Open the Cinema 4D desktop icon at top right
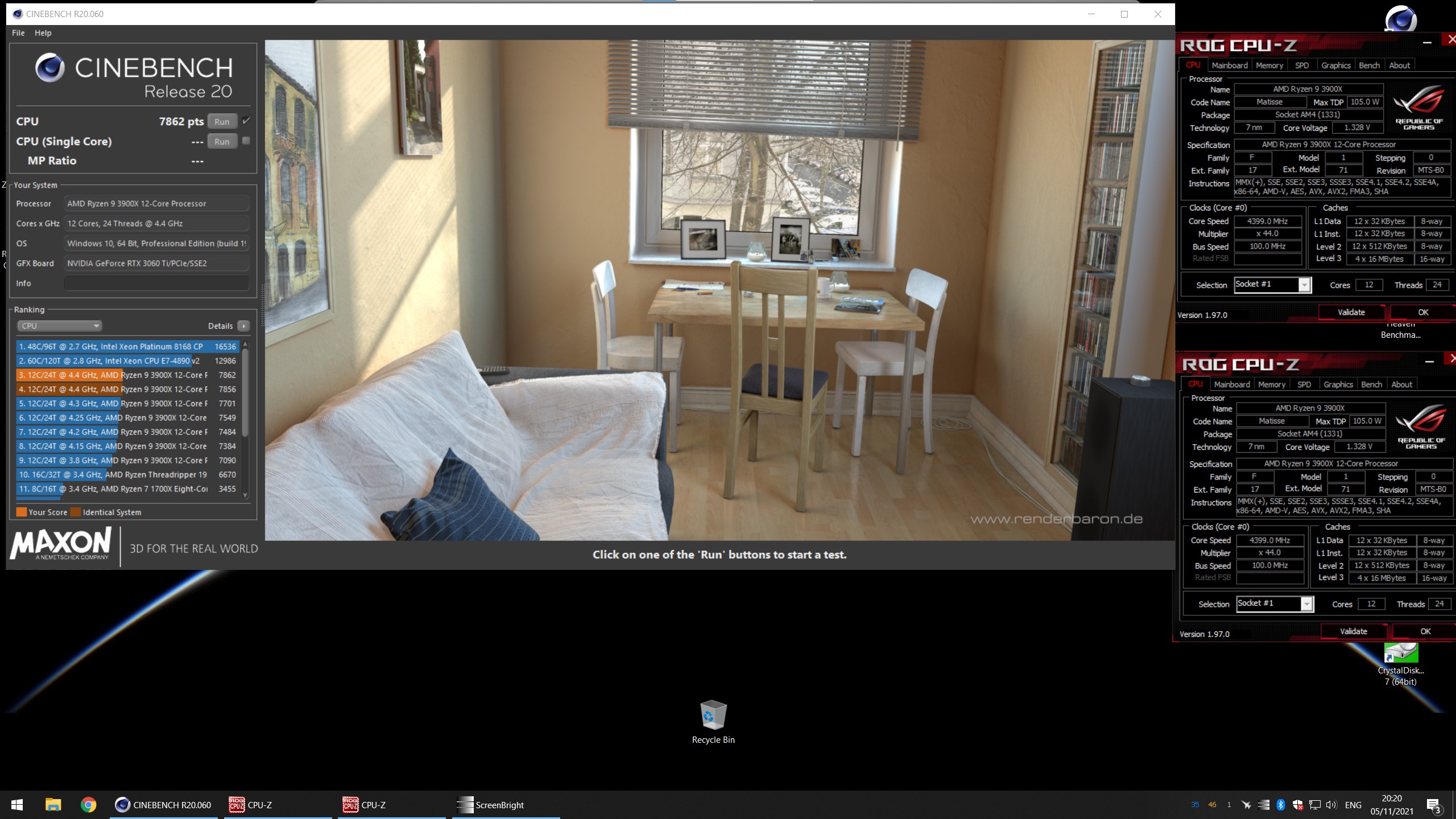Screen dimensions: 1456x819 tap(1400, 18)
